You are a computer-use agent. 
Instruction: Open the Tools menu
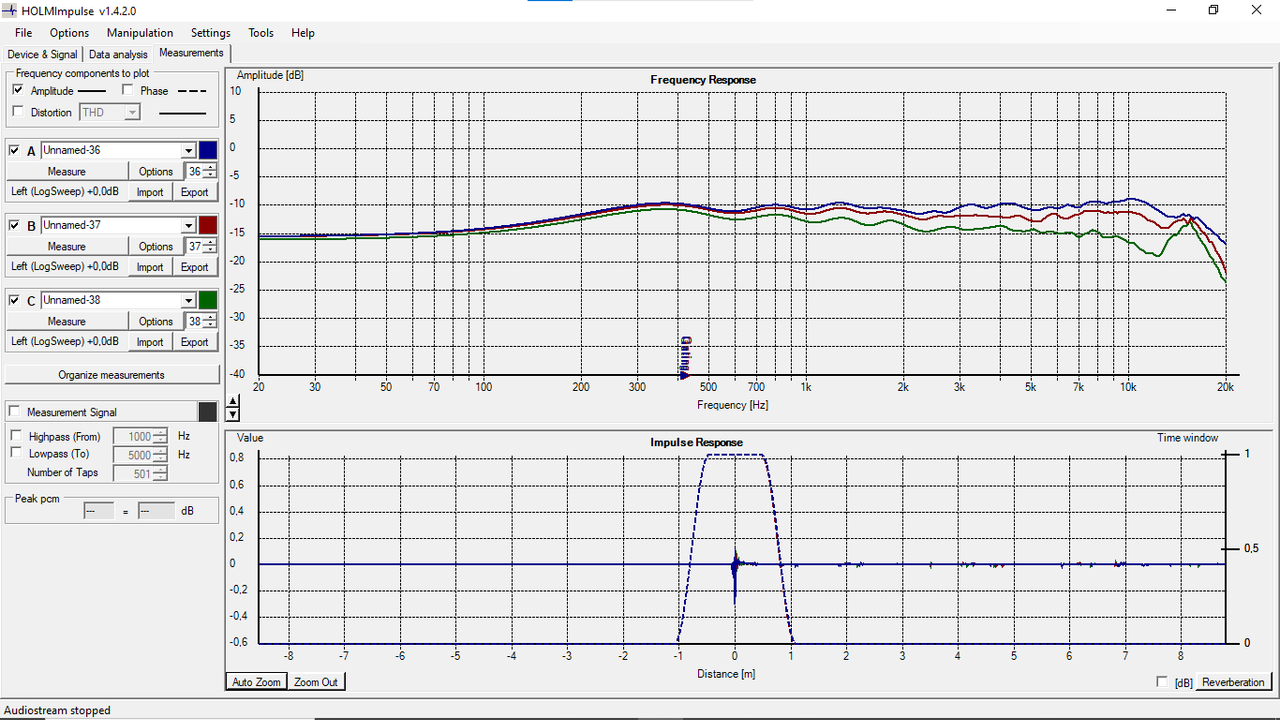click(x=261, y=33)
